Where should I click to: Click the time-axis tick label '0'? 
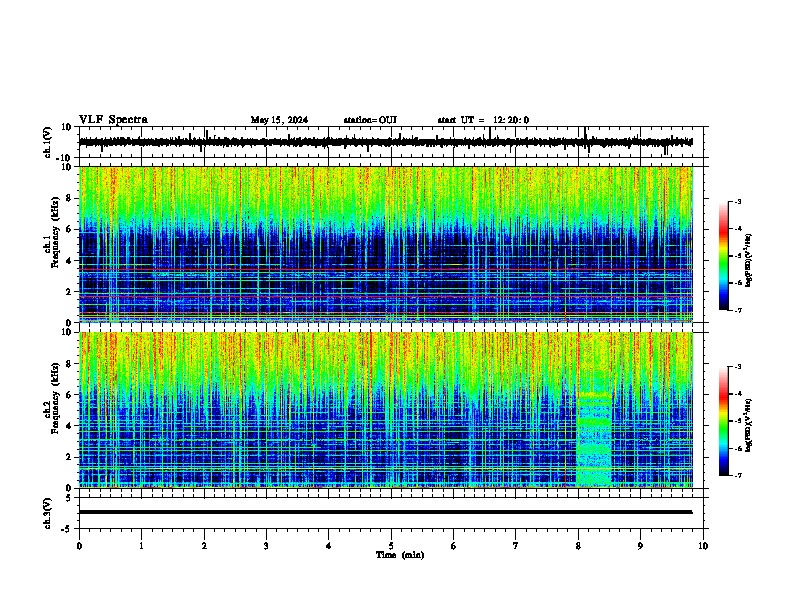click(79, 546)
